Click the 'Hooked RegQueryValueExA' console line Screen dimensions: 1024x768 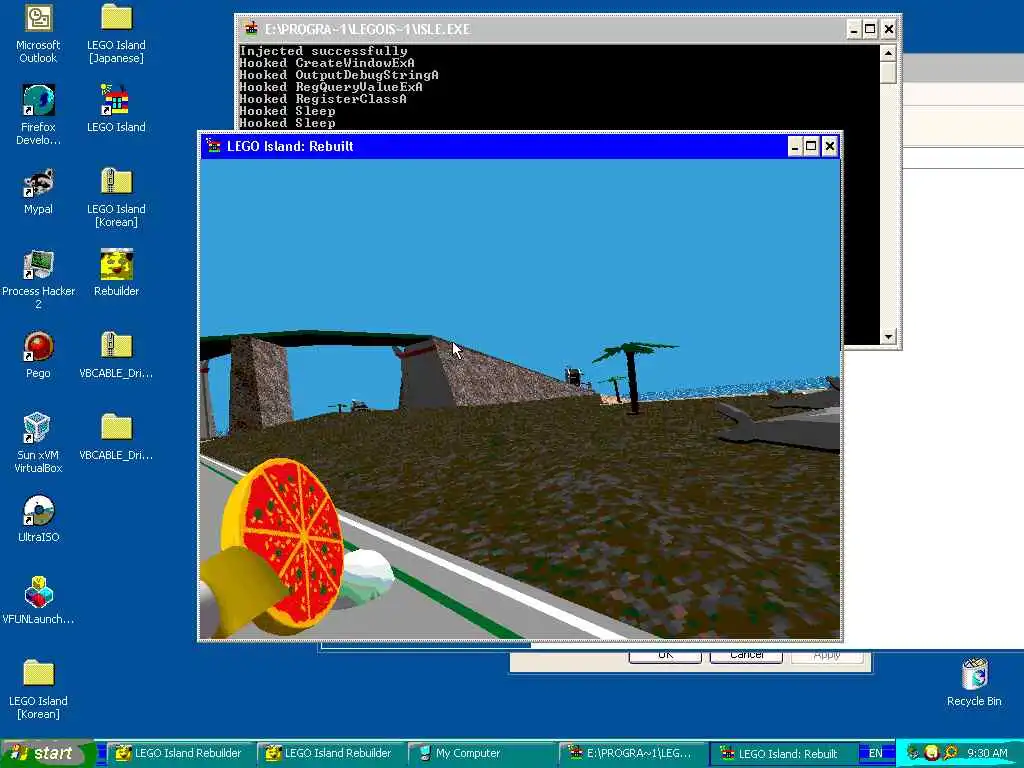pyautogui.click(x=331, y=87)
